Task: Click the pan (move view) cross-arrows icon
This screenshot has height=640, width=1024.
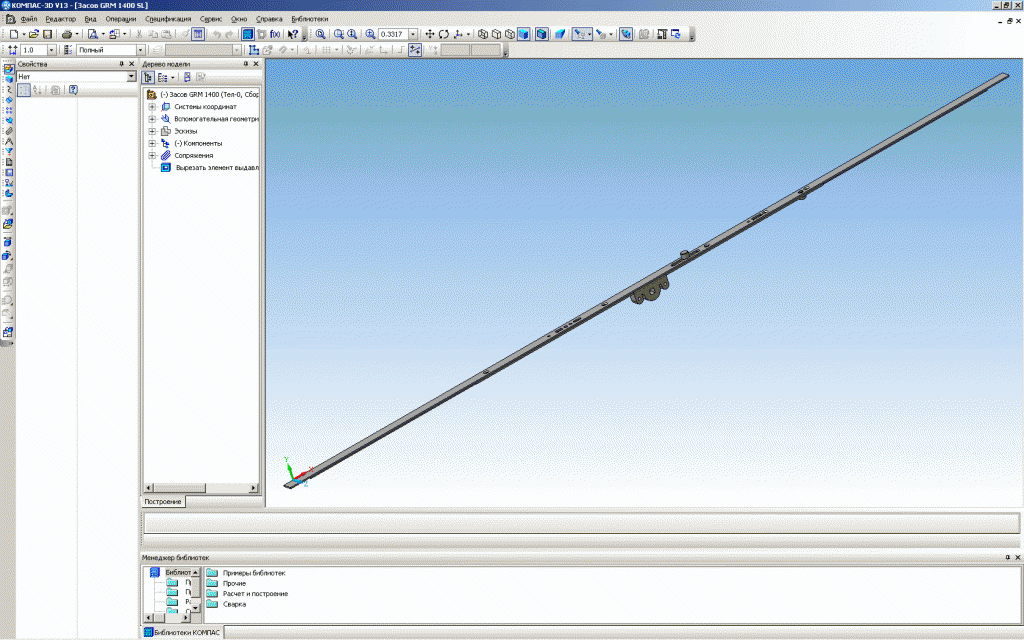Action: tap(430, 34)
